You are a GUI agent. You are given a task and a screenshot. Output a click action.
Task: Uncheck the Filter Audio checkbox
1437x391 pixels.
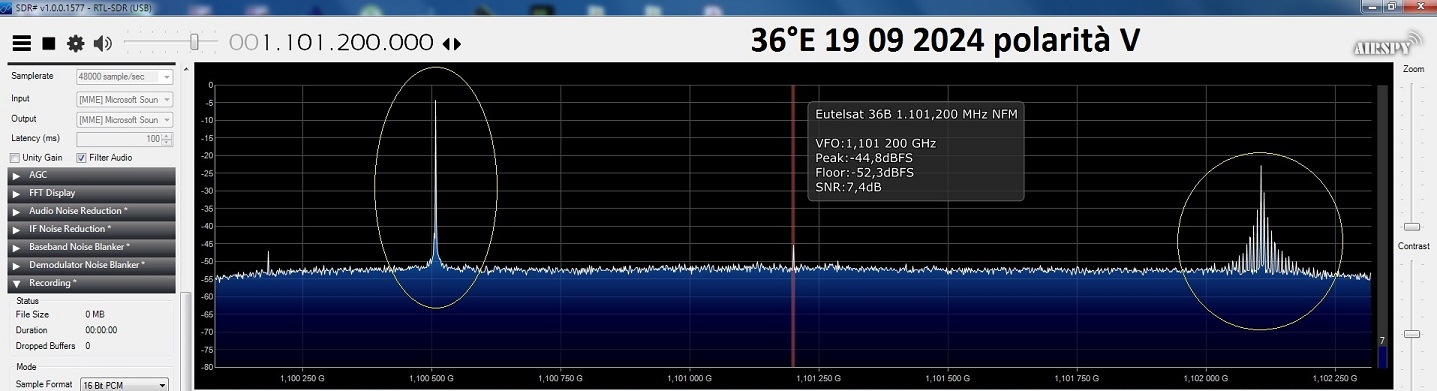(x=81, y=158)
